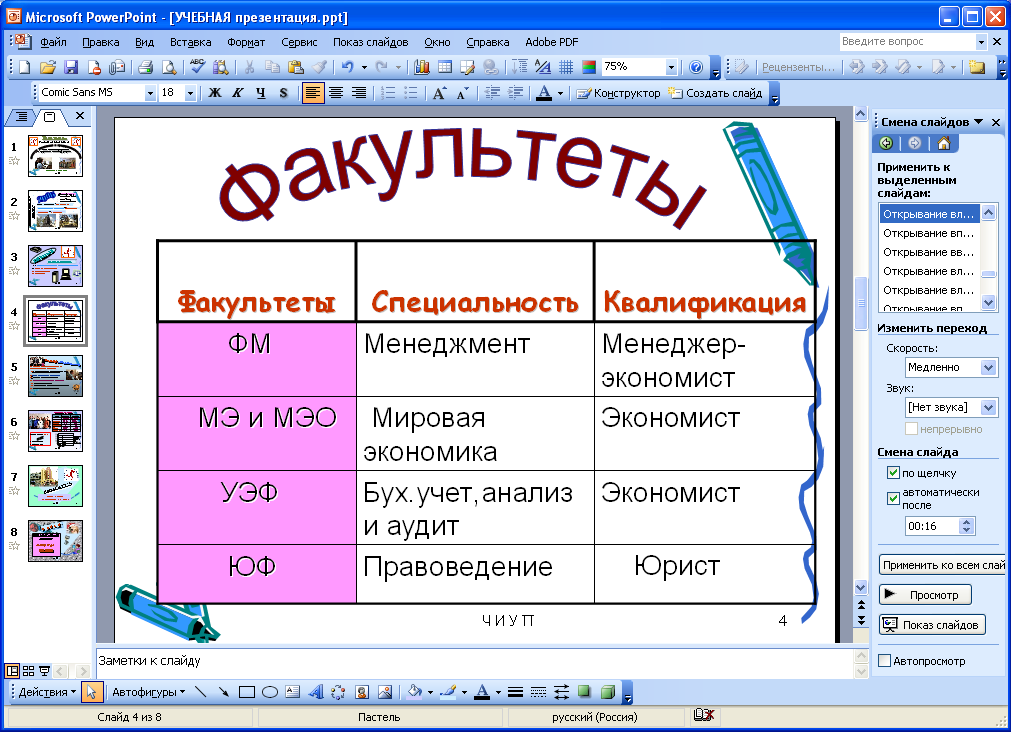Open the Звук sound dropdown
Viewport: 1011px width, 732px height.
(x=989, y=407)
